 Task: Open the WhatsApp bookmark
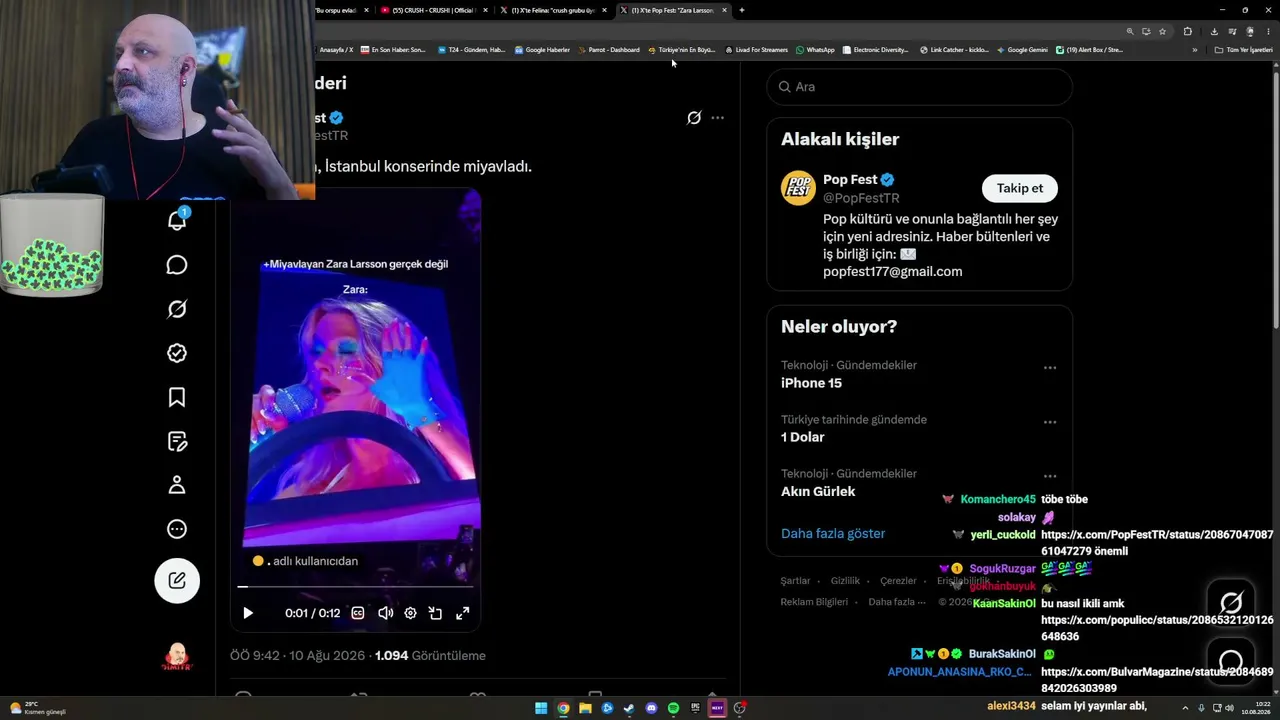click(x=815, y=50)
